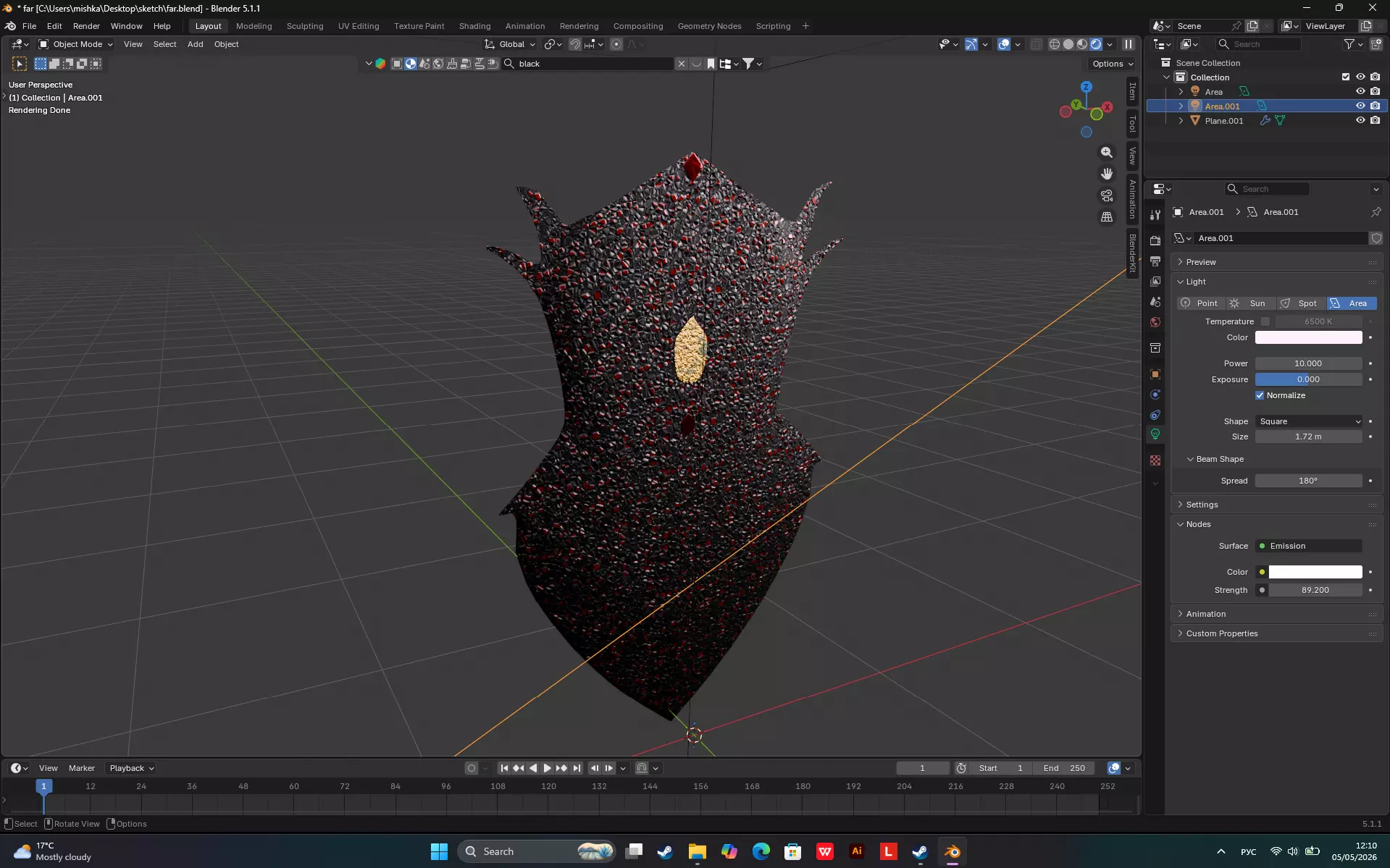Play the animation forward
The image size is (1390, 868).
(548, 768)
